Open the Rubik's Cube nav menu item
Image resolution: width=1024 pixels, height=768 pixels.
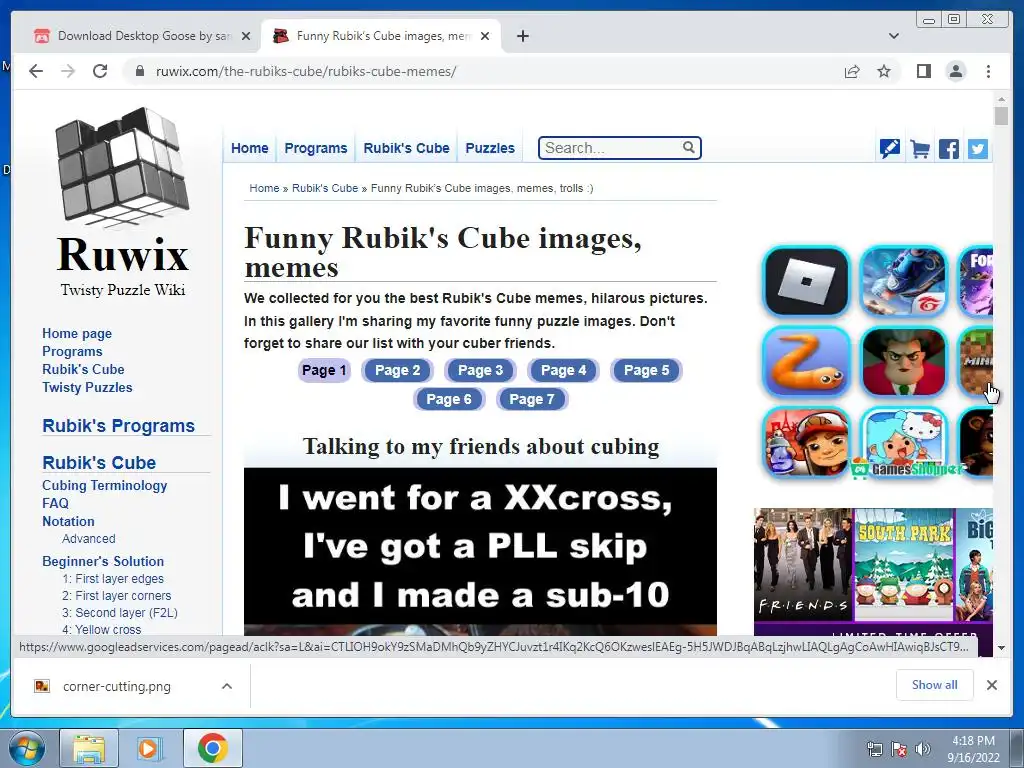pyautogui.click(x=406, y=148)
